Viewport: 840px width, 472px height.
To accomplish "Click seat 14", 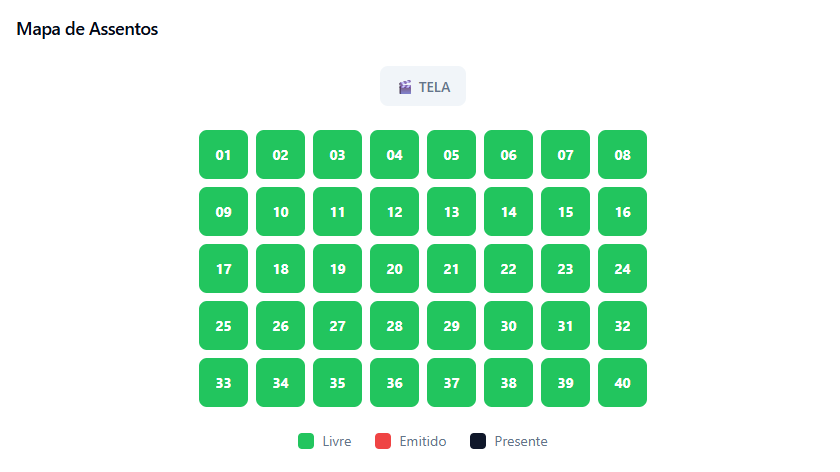I will [508, 212].
